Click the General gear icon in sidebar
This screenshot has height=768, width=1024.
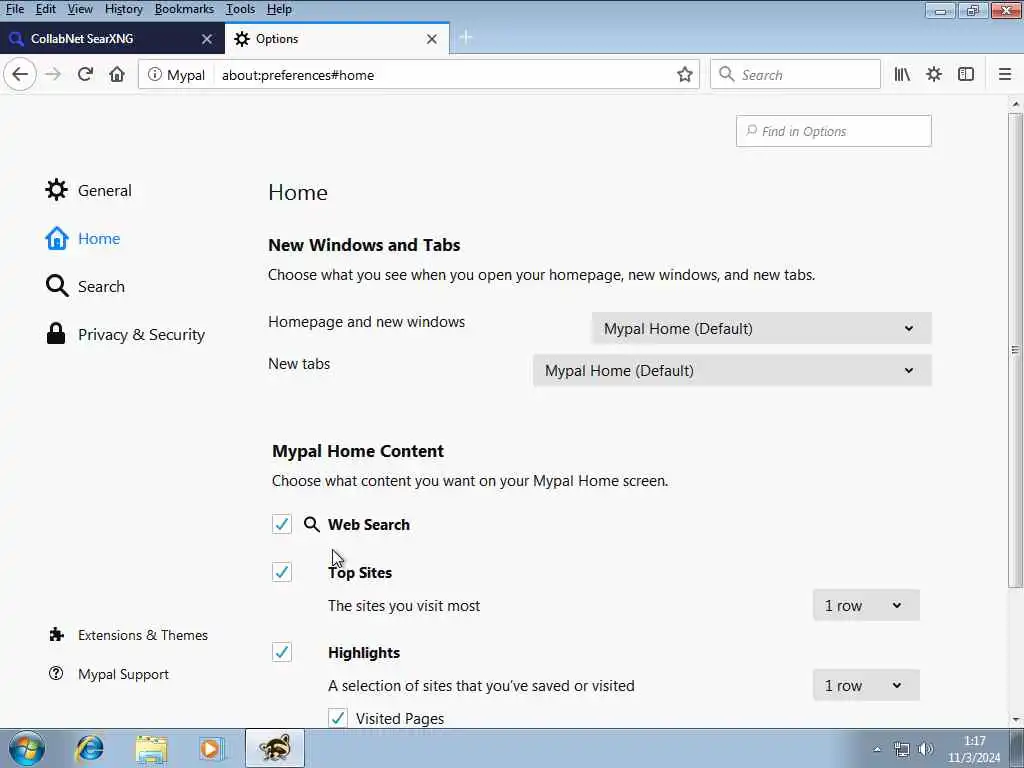click(x=56, y=190)
